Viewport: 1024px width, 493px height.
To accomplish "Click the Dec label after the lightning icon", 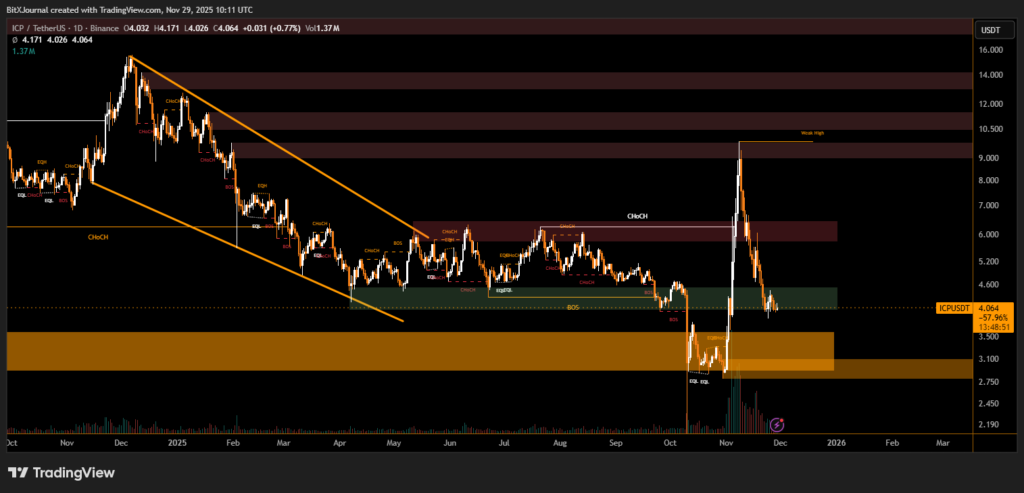I will tap(778, 441).
